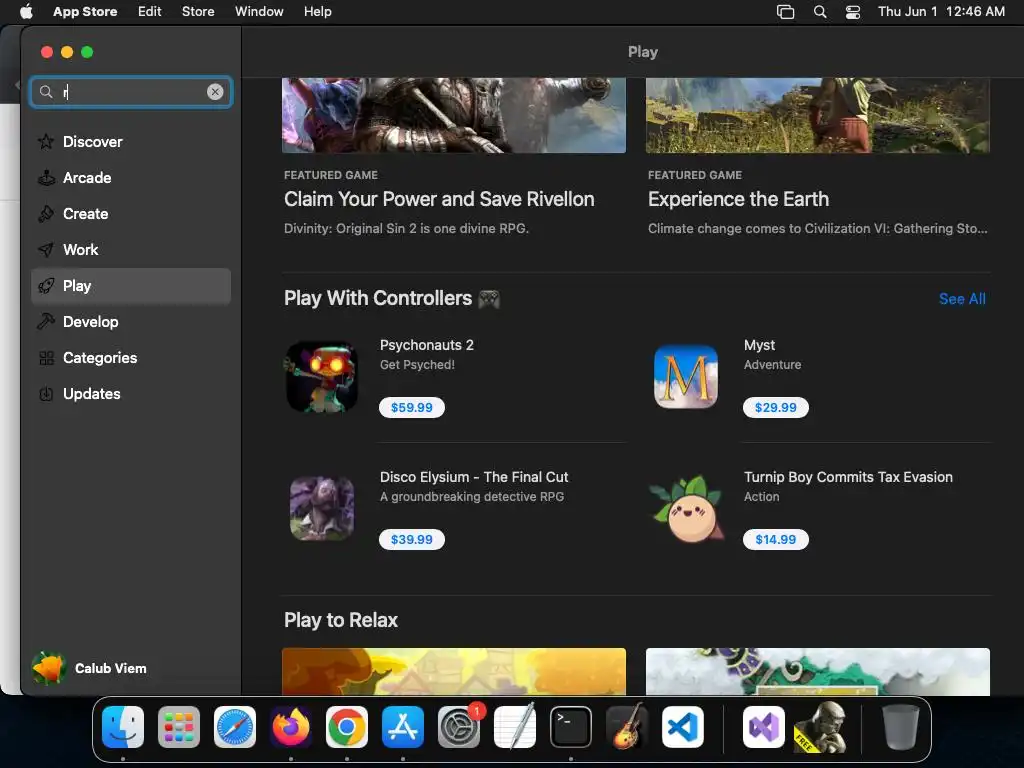Click the Arcade joystick icon
Screen dimensions: 1024x768
(46, 178)
